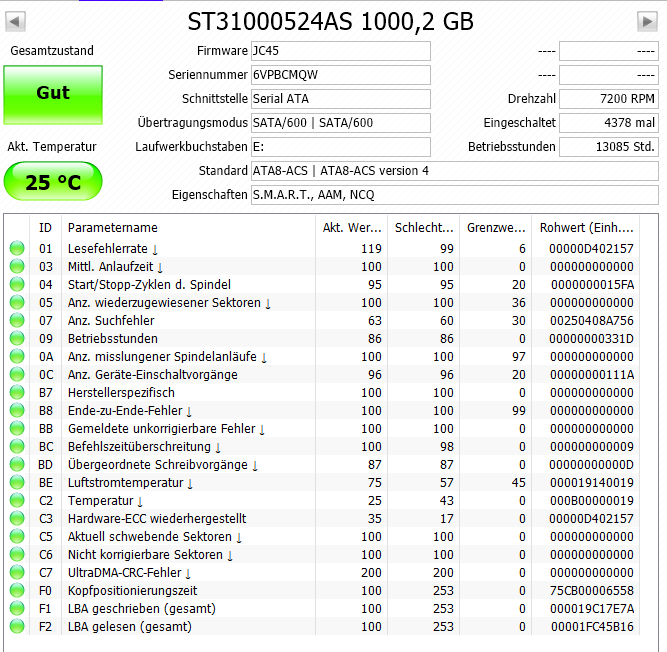Click status dot for Übergeordnete Schreibvorgänge

tap(17, 464)
